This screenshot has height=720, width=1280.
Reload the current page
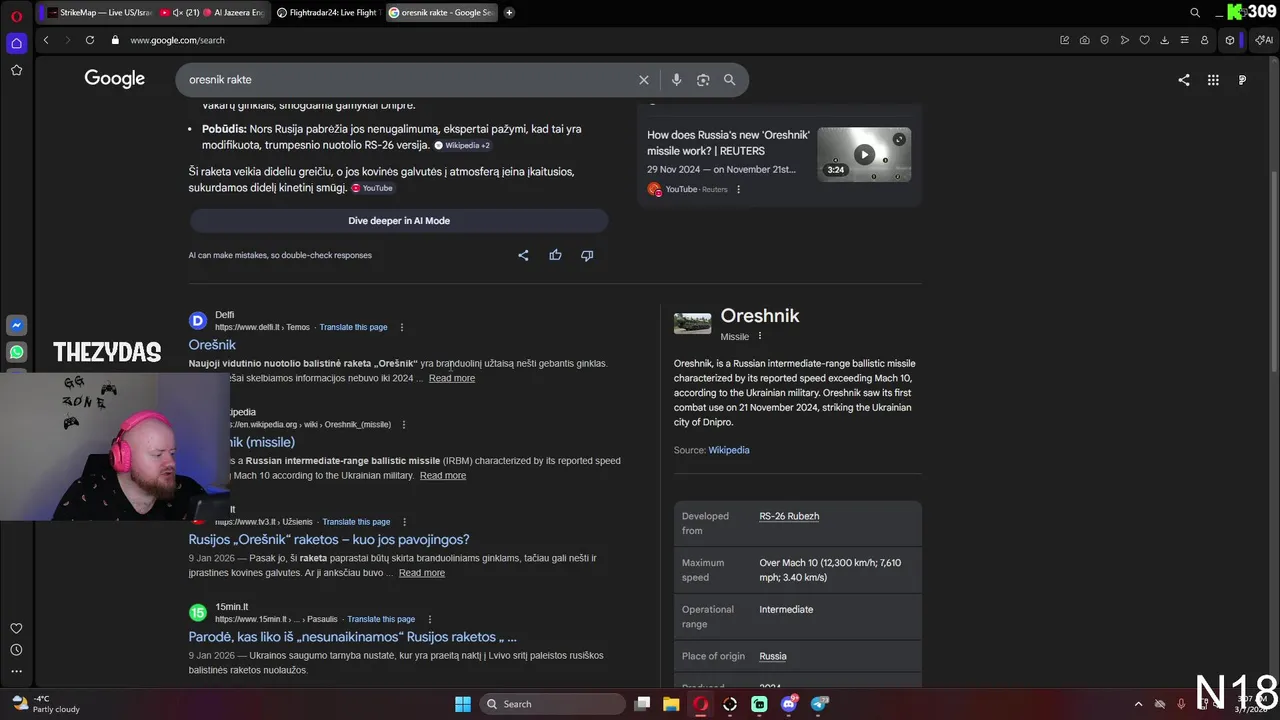pyautogui.click(x=90, y=40)
